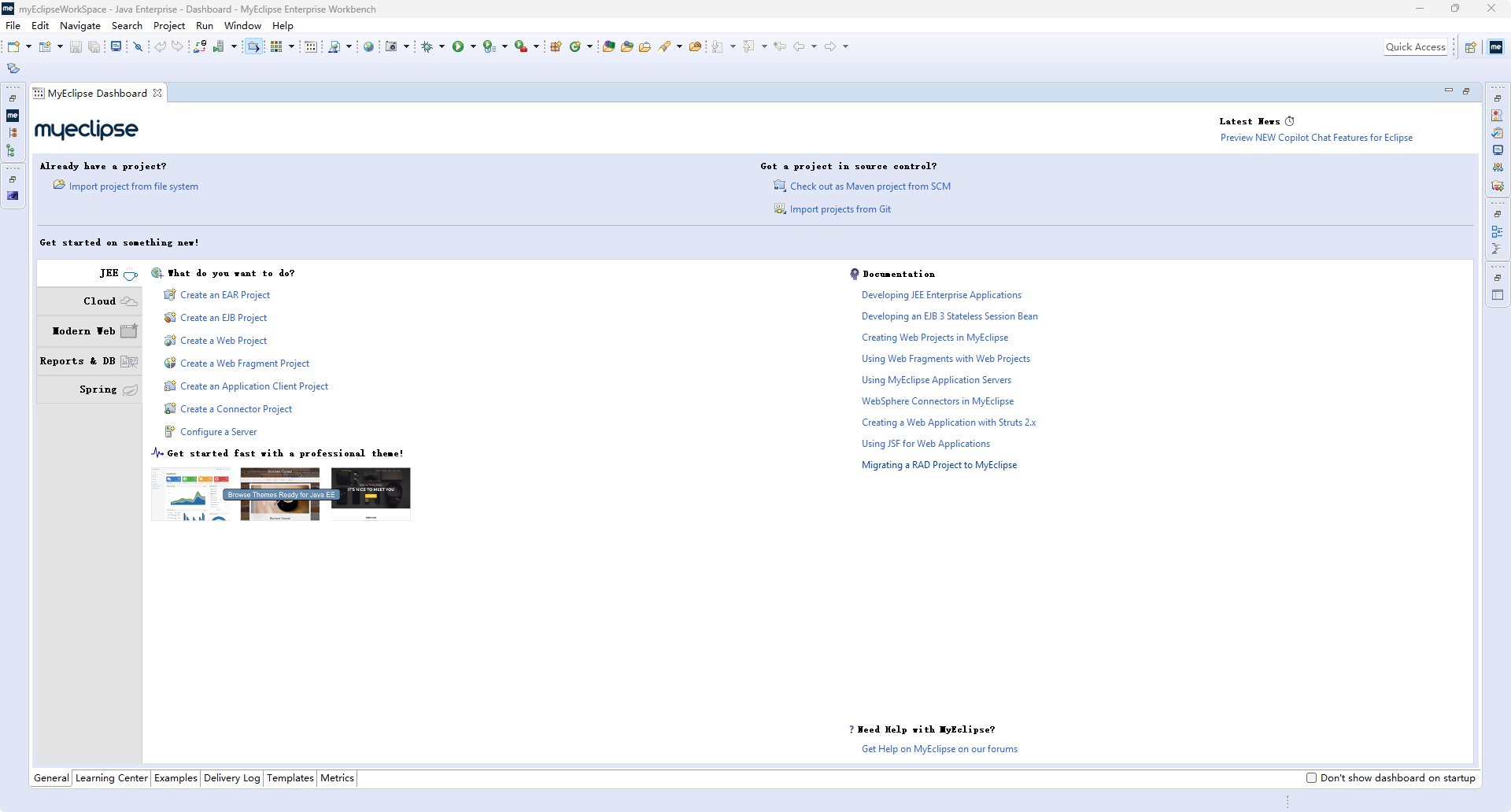This screenshot has height=812, width=1511.
Task: Click the console monitor toolbar icon
Action: coord(116,46)
